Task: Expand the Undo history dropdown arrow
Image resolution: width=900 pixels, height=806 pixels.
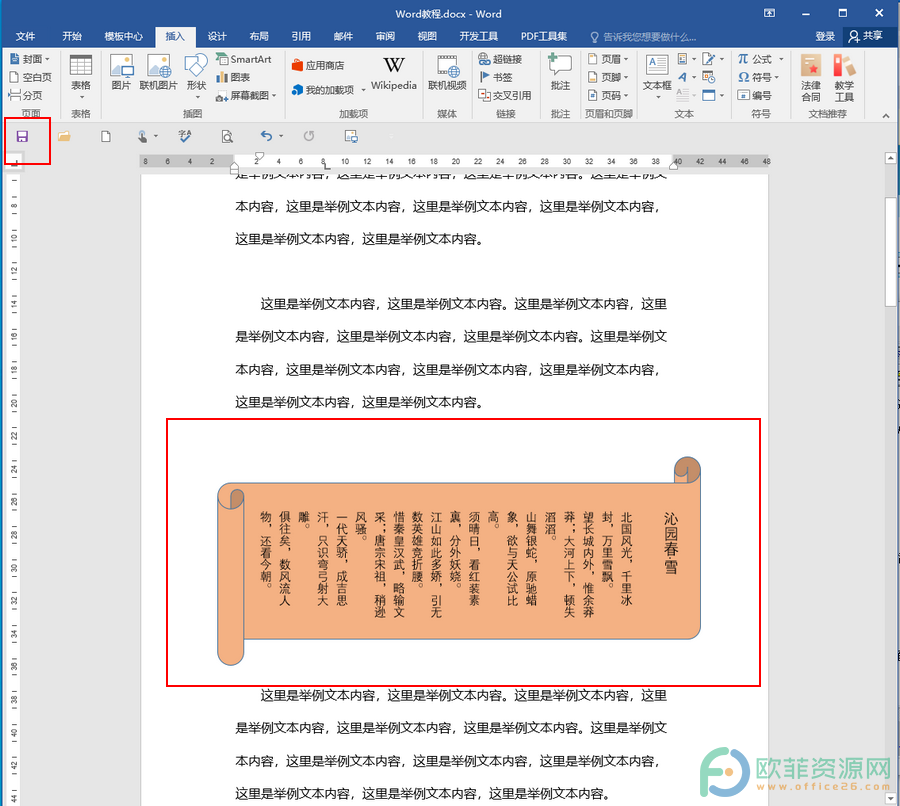Action: tap(281, 136)
